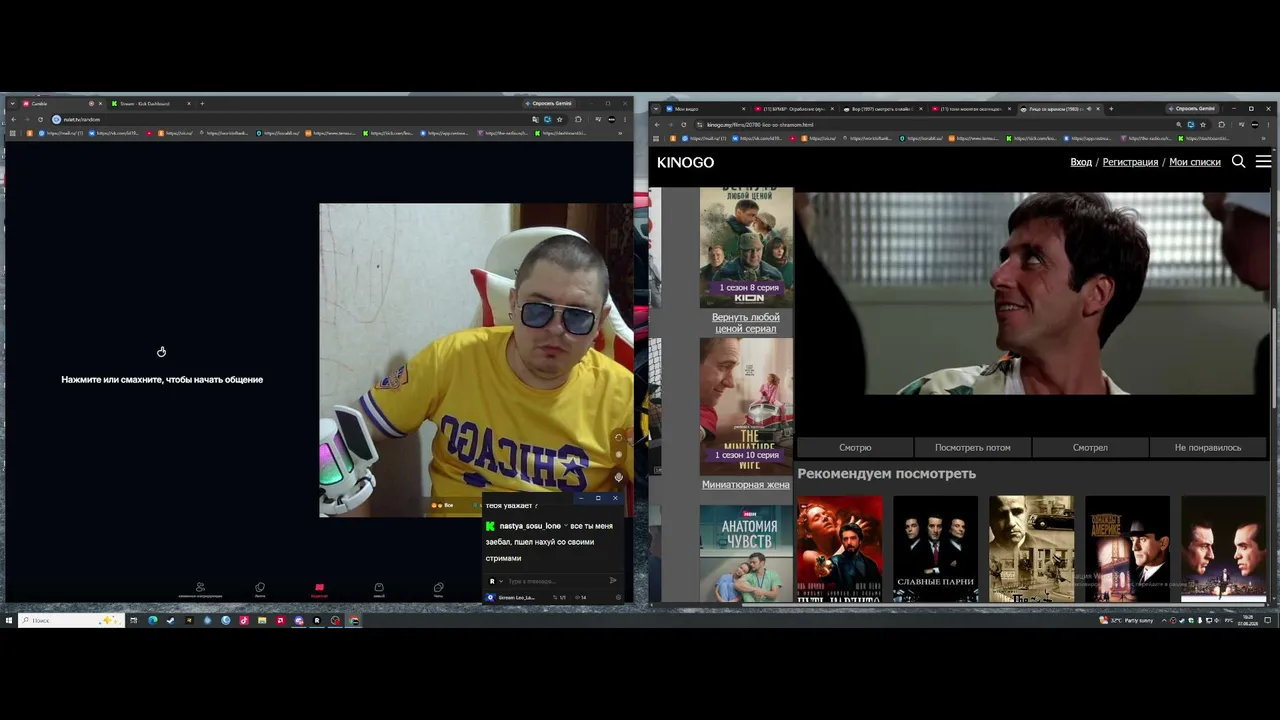Open the Славные парни recommended poster
Viewport: 1280px width, 720px height.
tap(935, 549)
